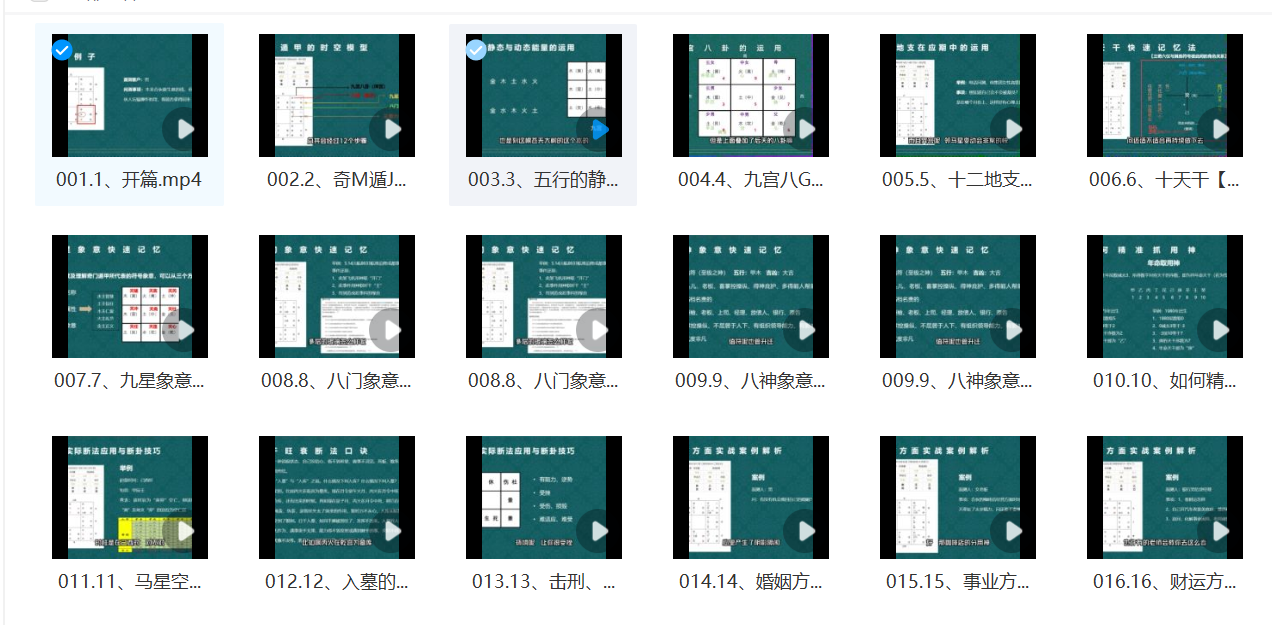Viewport: 1272px width, 625px height.
Task: Uncheck the checkbox on 001.1 开篇.mp4
Action: [62, 50]
